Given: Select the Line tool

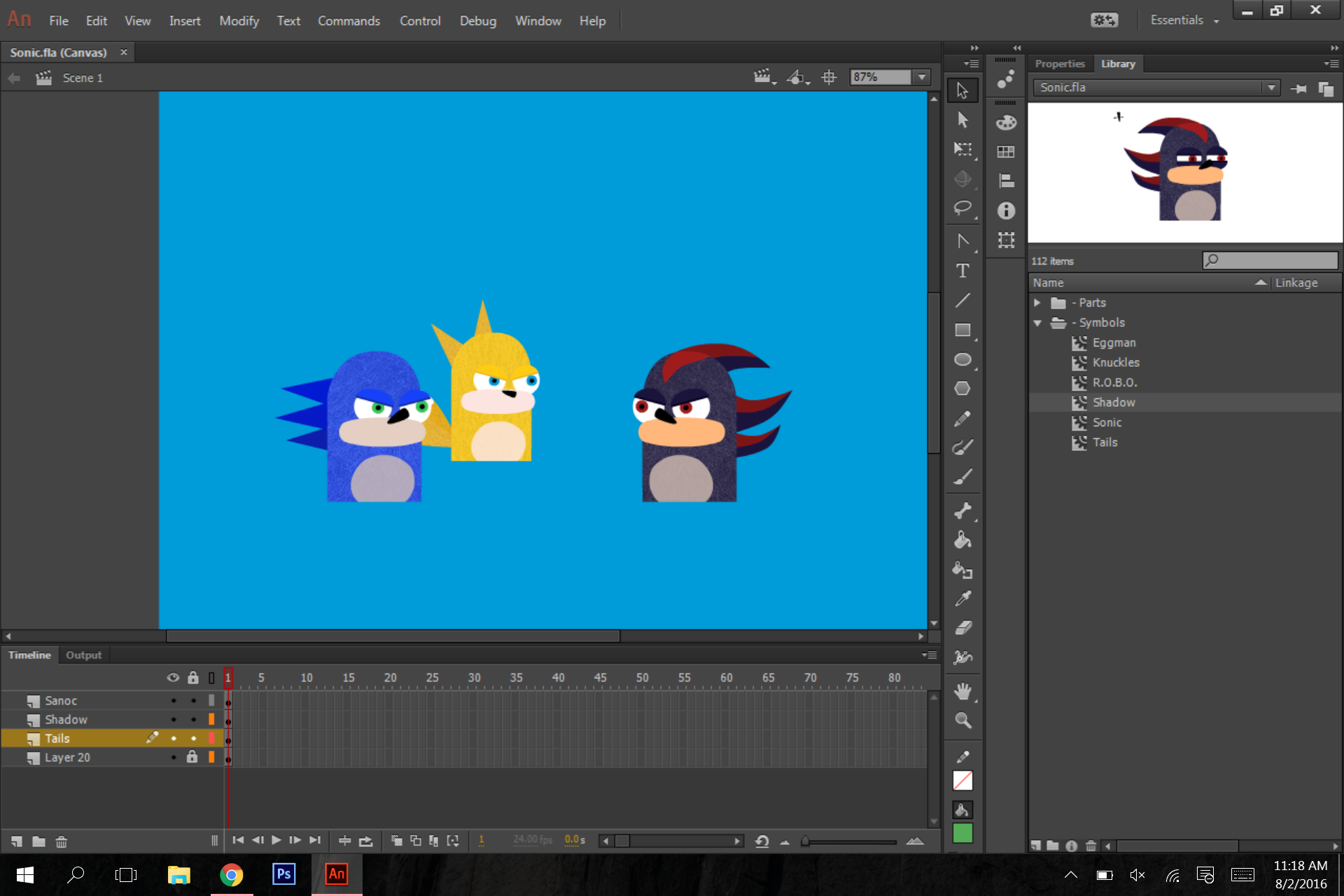Looking at the screenshot, I should point(962,300).
